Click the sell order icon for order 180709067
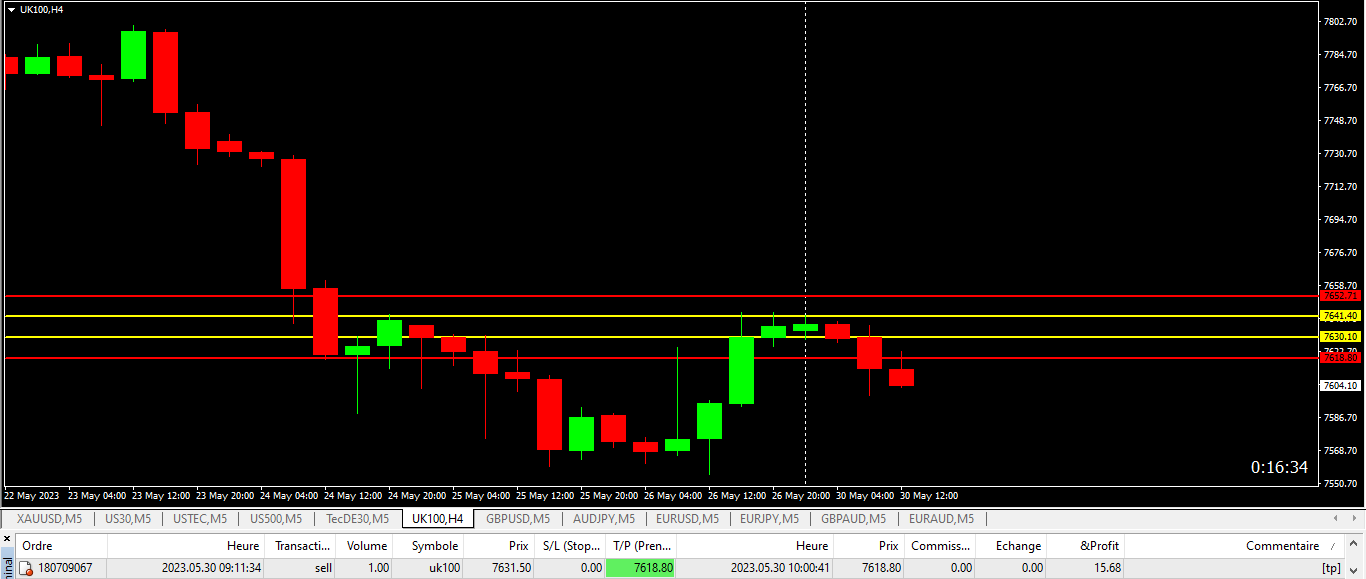 27,568
